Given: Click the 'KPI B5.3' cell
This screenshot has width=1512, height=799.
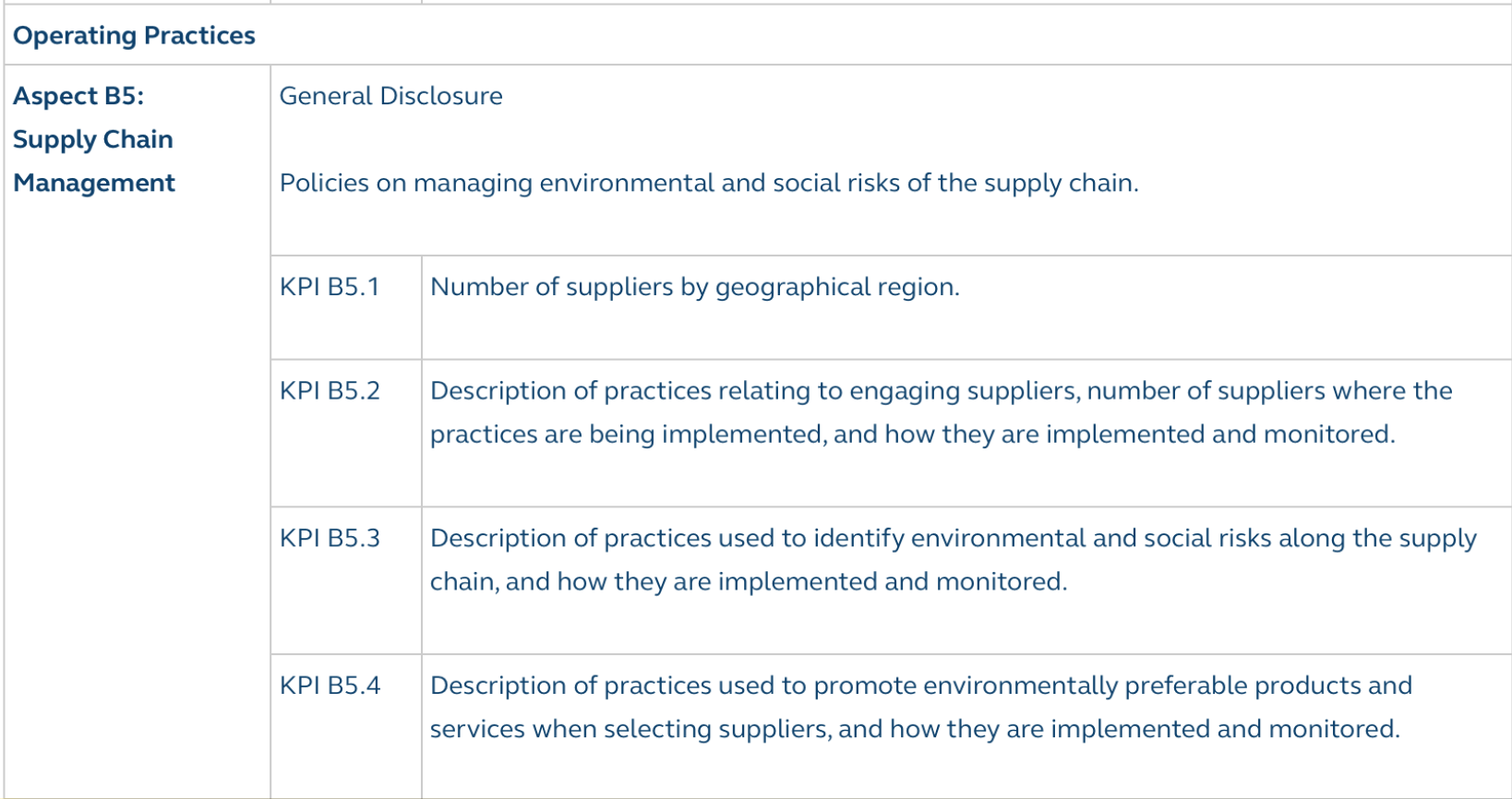Looking at the screenshot, I should point(330,539).
